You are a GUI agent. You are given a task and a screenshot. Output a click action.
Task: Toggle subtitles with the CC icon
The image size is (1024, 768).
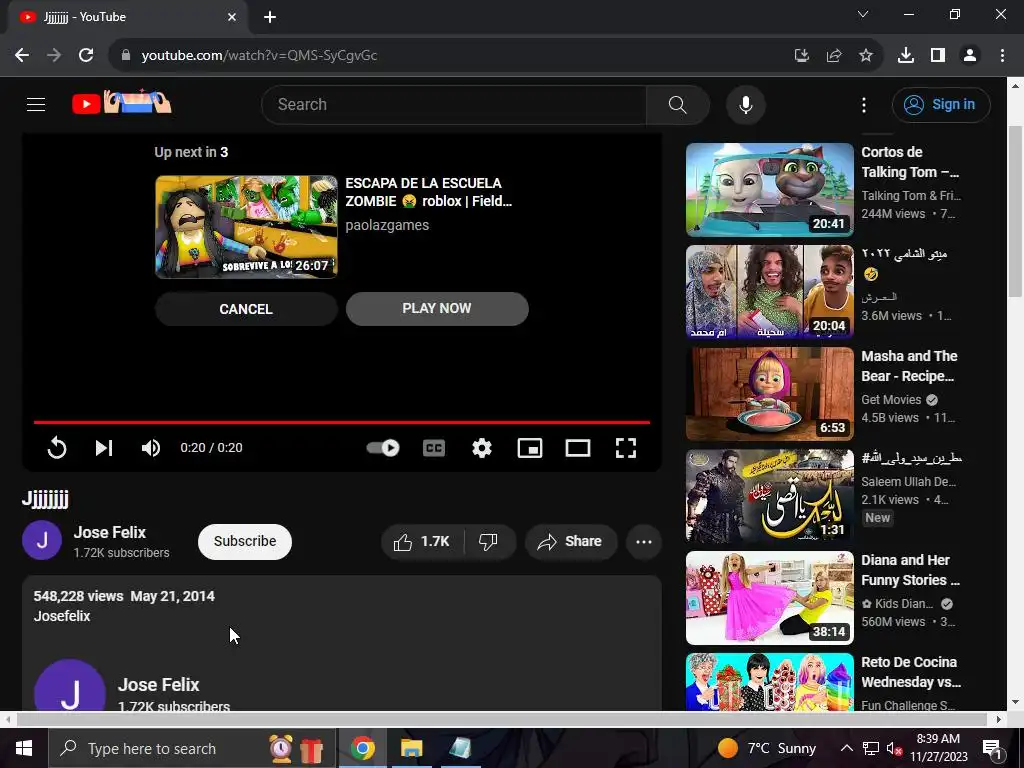434,448
